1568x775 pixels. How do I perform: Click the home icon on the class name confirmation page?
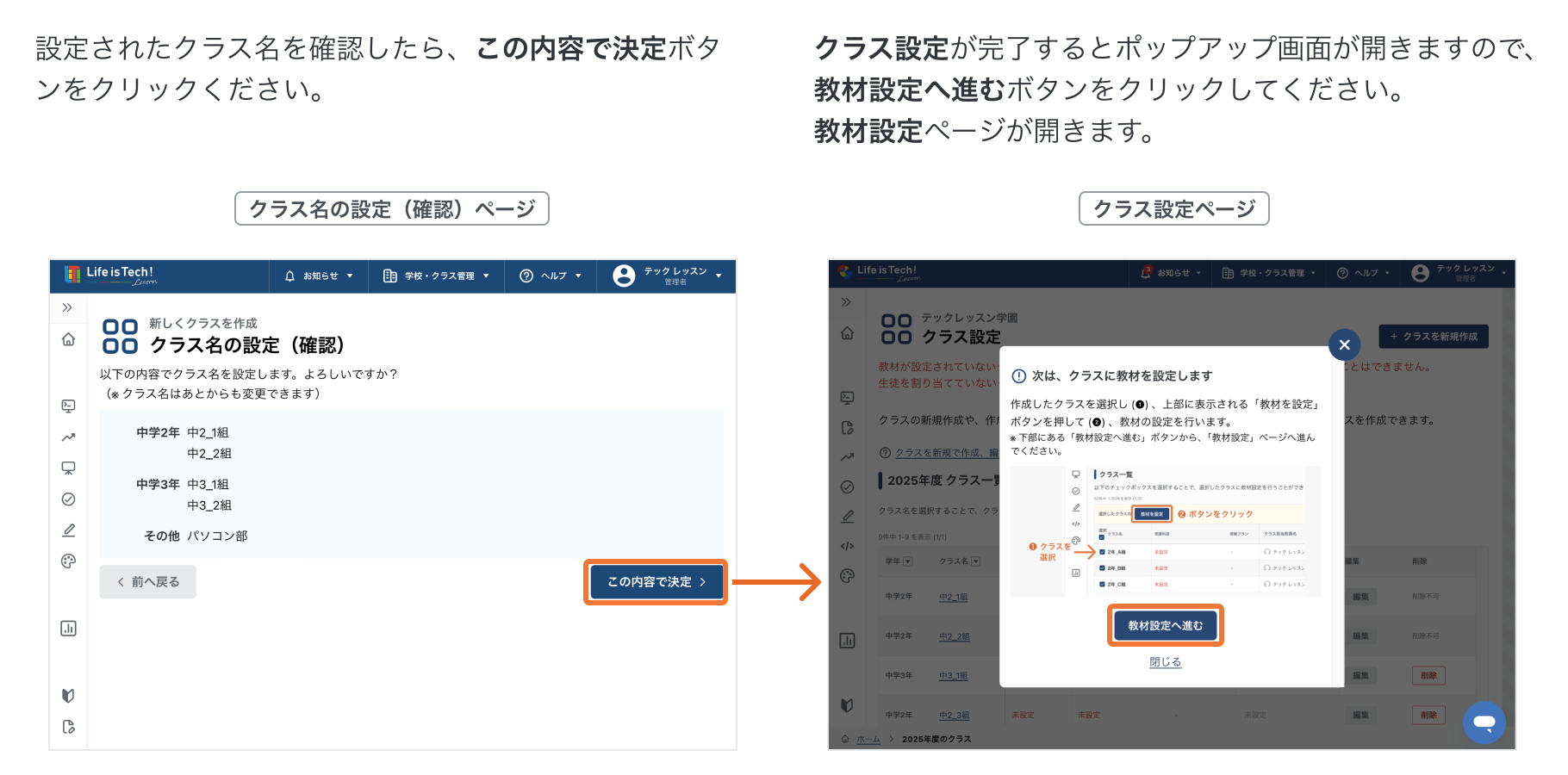pyautogui.click(x=69, y=339)
